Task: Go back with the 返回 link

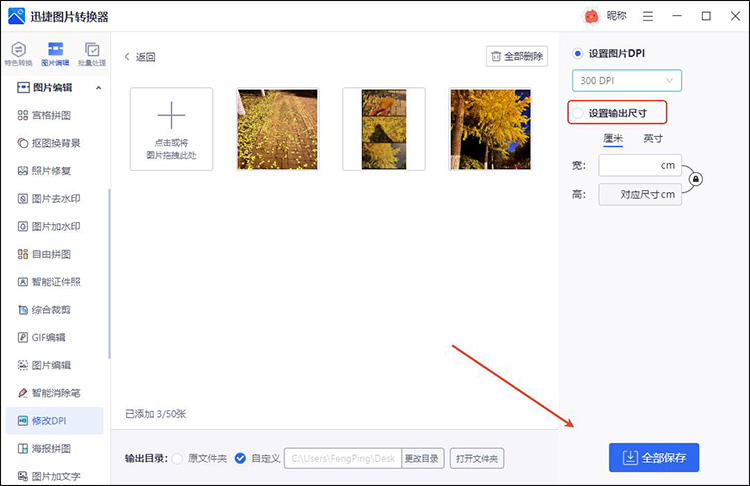Action: click(x=140, y=57)
